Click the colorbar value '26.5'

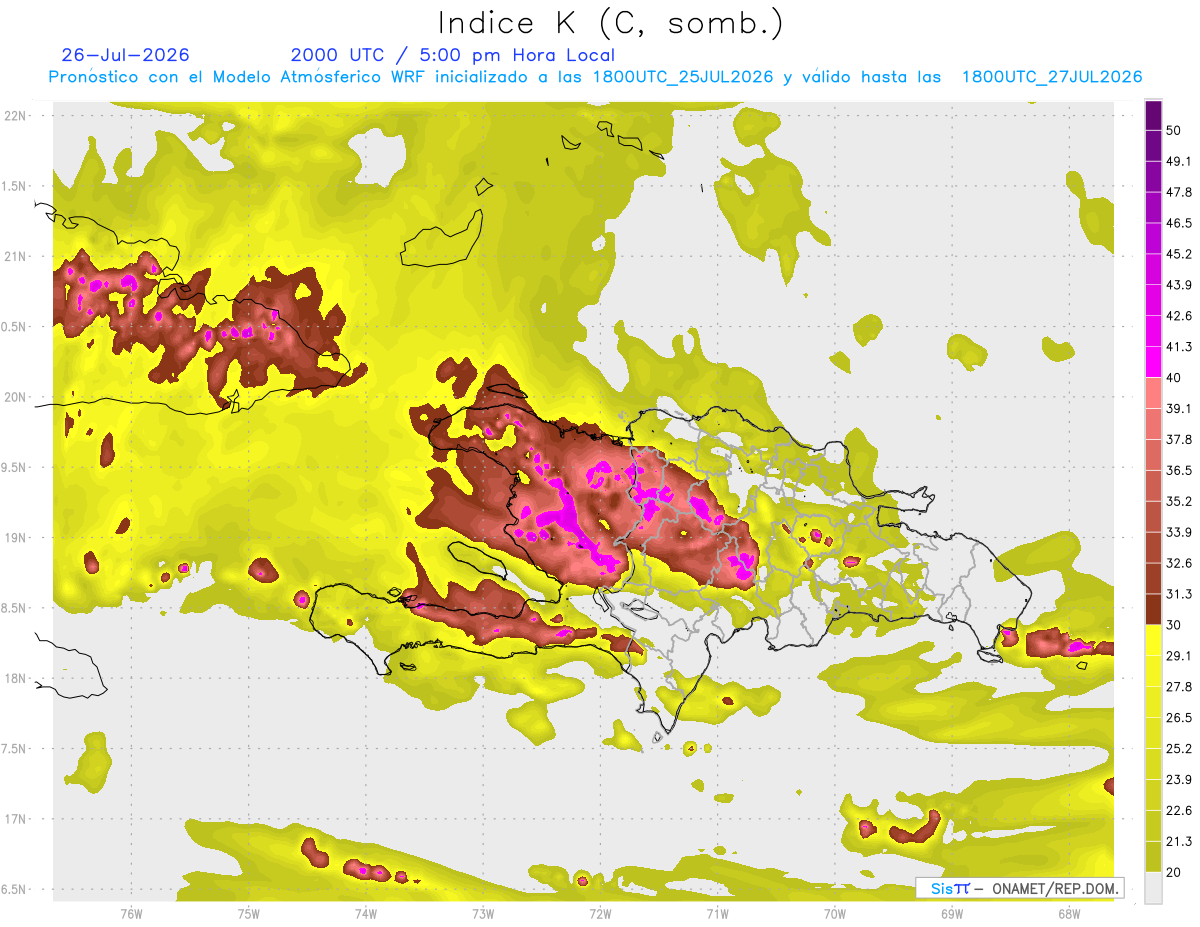[1179, 718]
